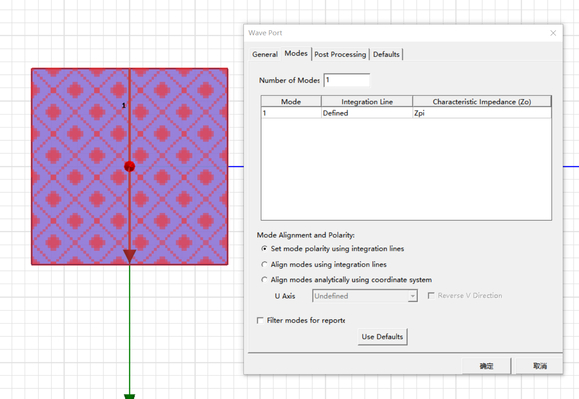Close the Wave Port dialog
Screen dimensions: 579x399
[x=553, y=33]
